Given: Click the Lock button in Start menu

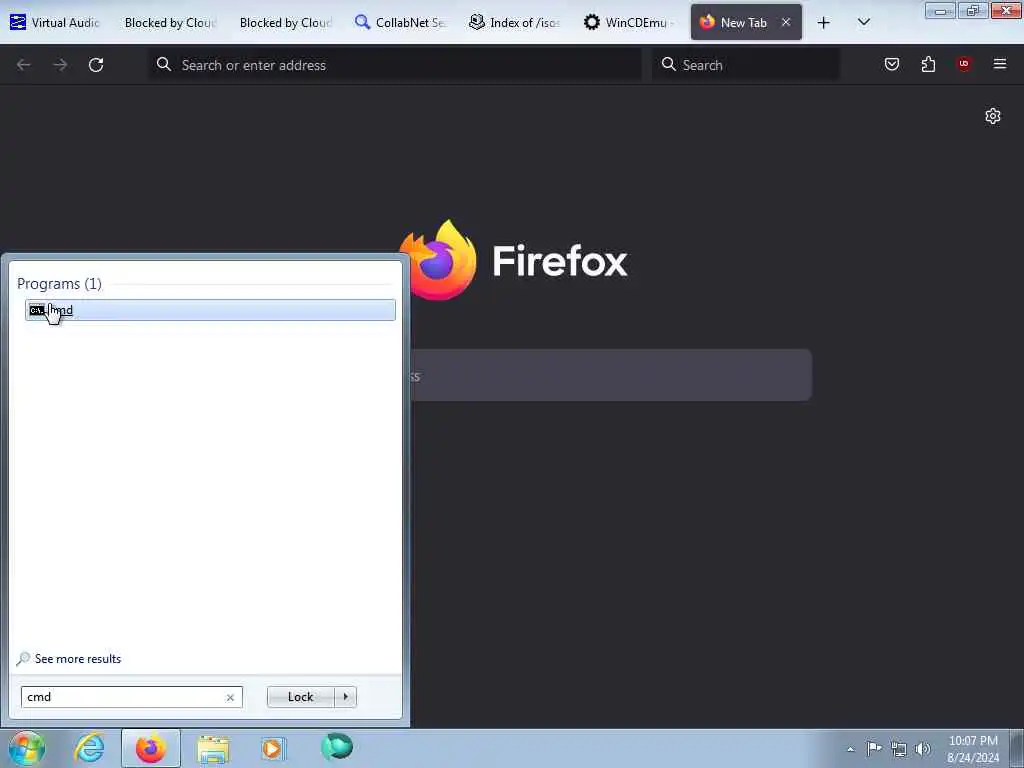Looking at the screenshot, I should [x=300, y=697].
